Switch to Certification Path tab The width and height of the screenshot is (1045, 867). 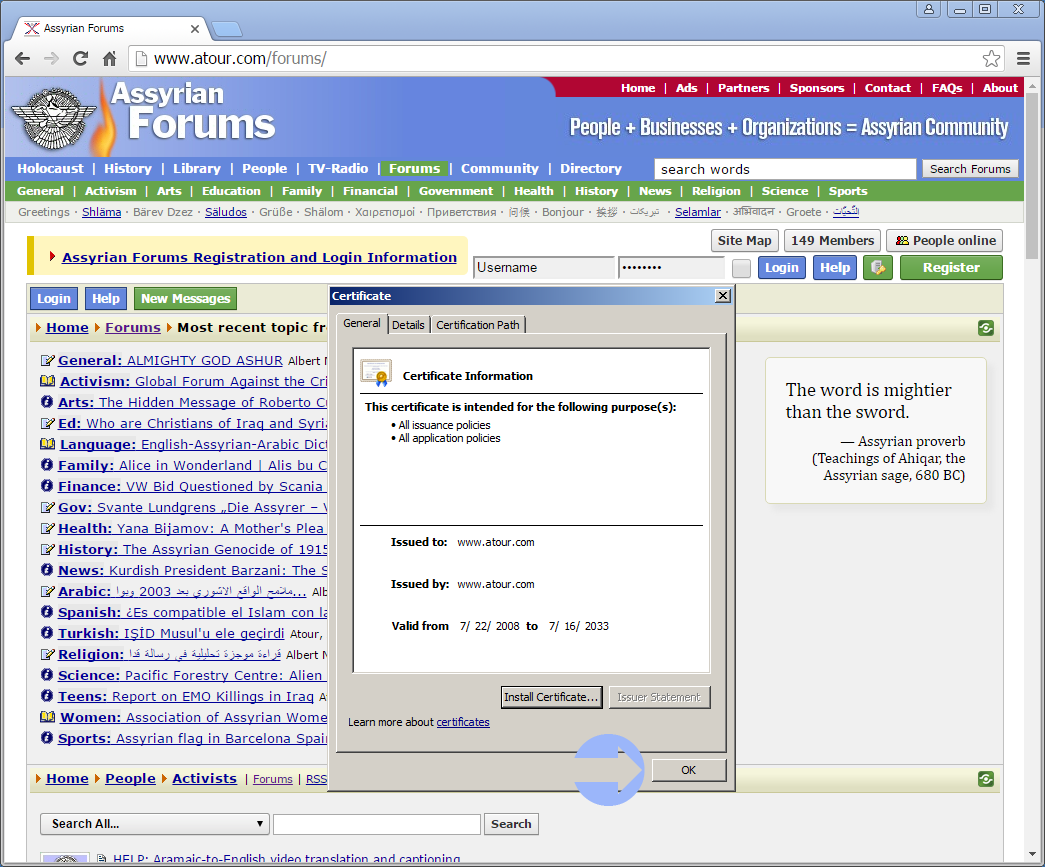point(478,325)
